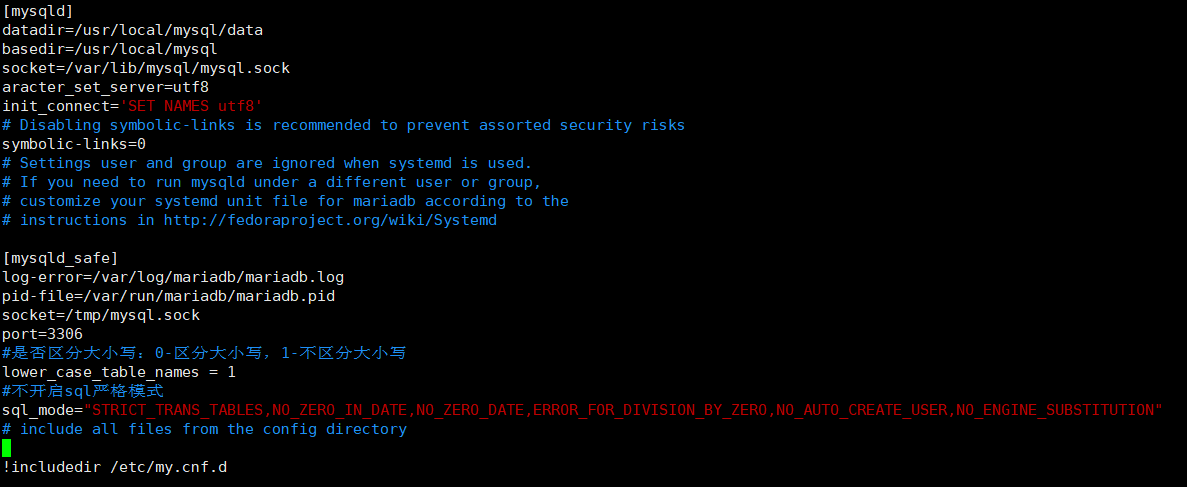Click the green block text cursor
The image size is (1187, 487).
[x=7, y=448]
